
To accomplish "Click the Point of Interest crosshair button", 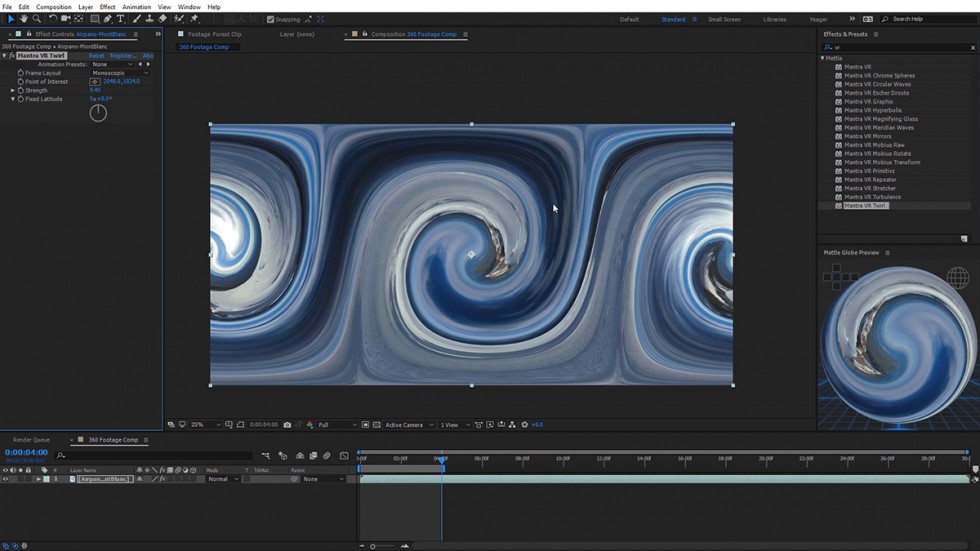I will [x=95, y=82].
